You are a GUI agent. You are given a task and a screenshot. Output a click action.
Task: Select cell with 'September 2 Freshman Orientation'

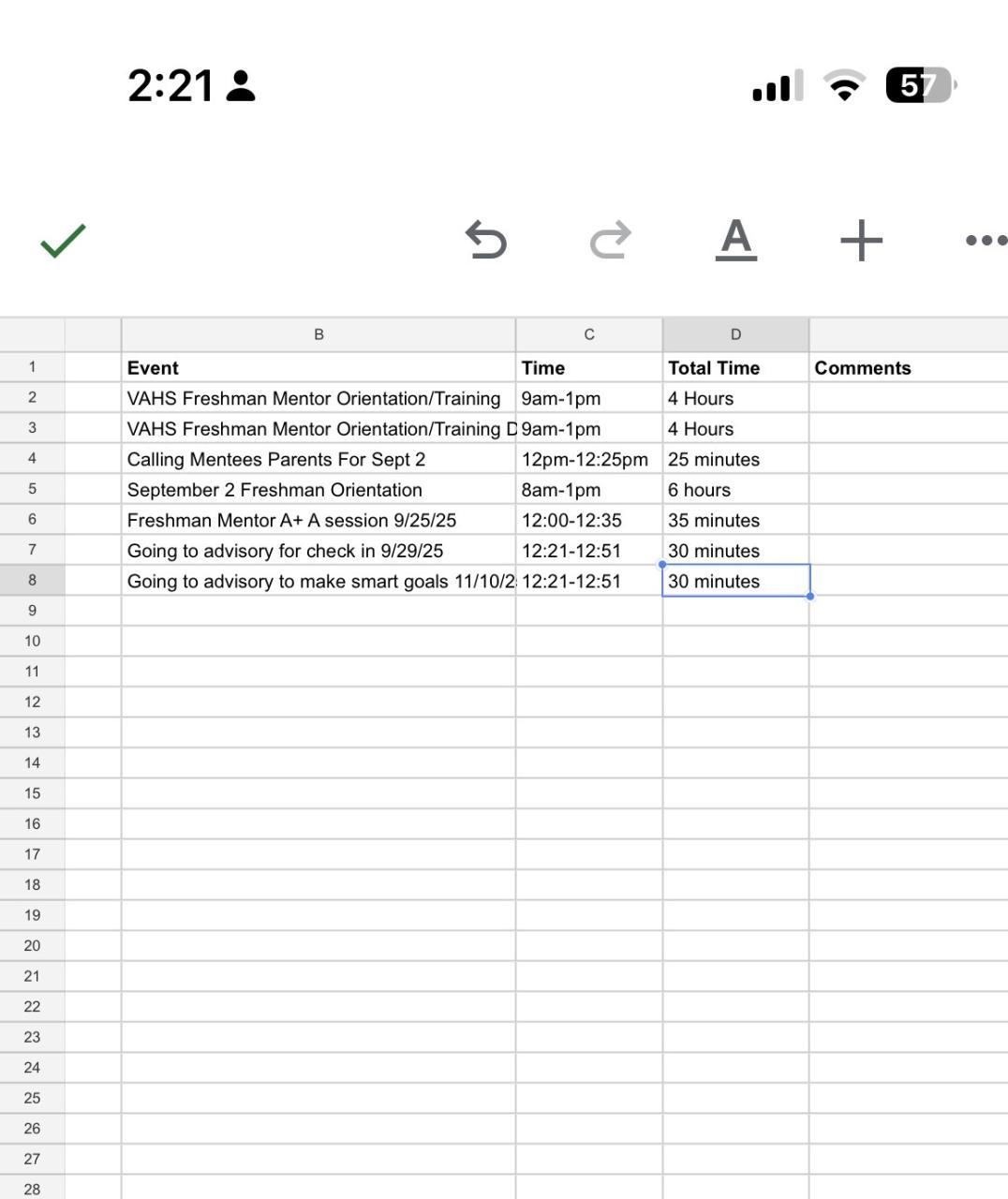tap(318, 490)
